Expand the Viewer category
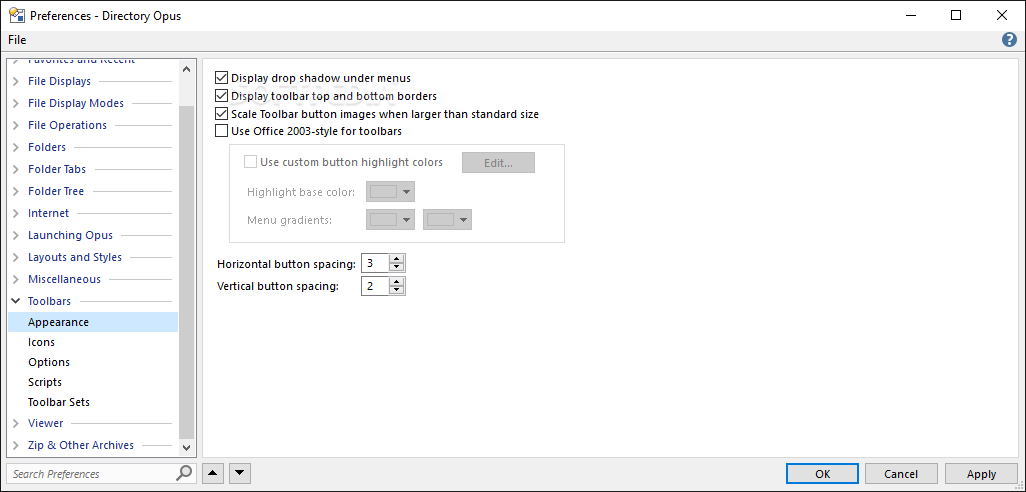Image resolution: width=1026 pixels, height=492 pixels. (16, 423)
